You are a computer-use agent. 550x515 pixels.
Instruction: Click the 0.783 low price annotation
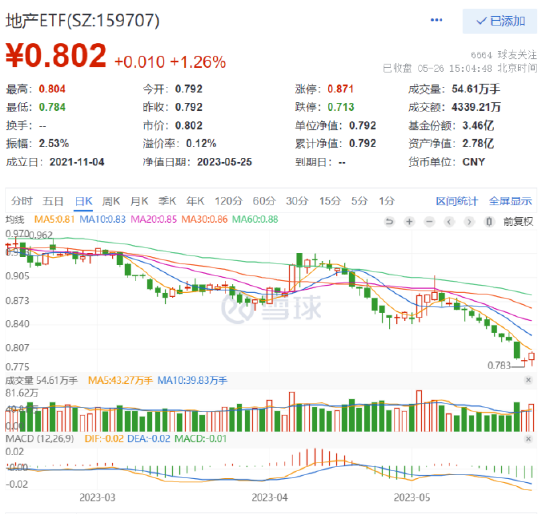[499, 366]
